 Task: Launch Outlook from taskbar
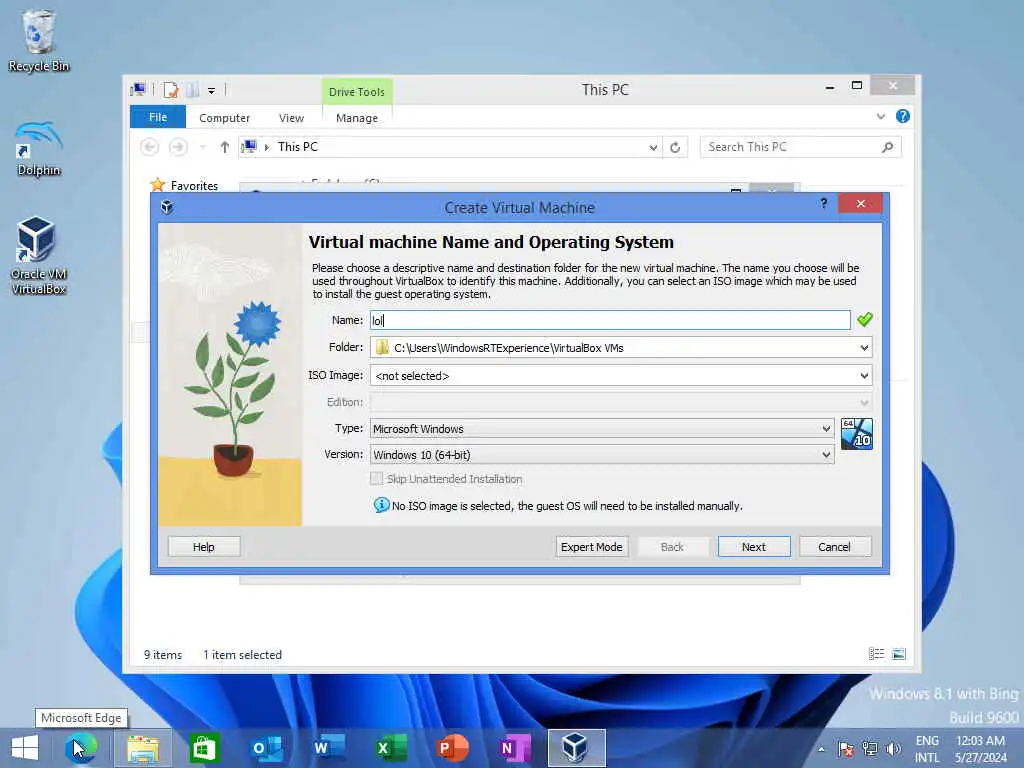coord(266,748)
